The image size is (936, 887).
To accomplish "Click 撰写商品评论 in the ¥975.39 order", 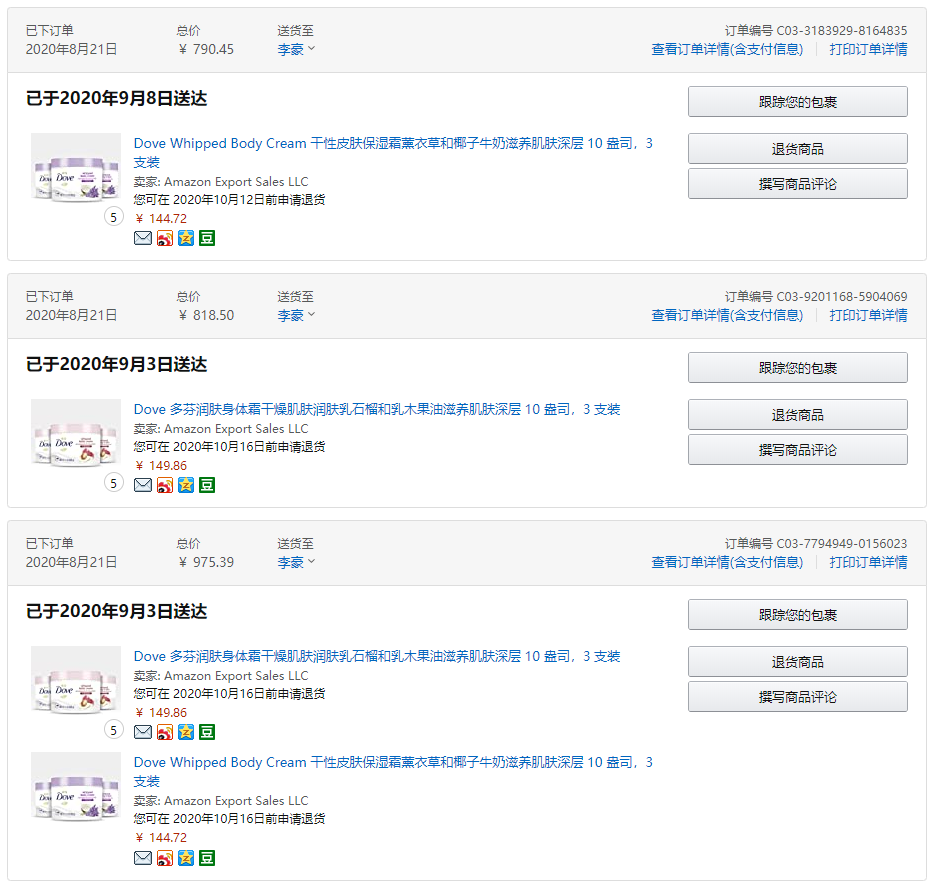I will tap(797, 697).
